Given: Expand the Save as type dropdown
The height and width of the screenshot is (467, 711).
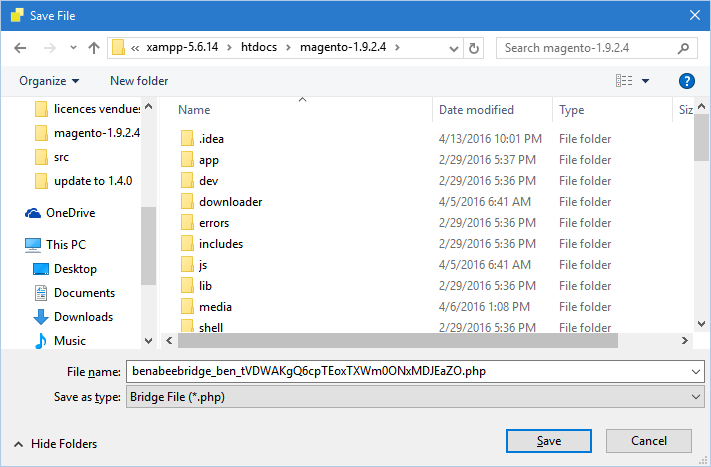Looking at the screenshot, I should pos(696,397).
